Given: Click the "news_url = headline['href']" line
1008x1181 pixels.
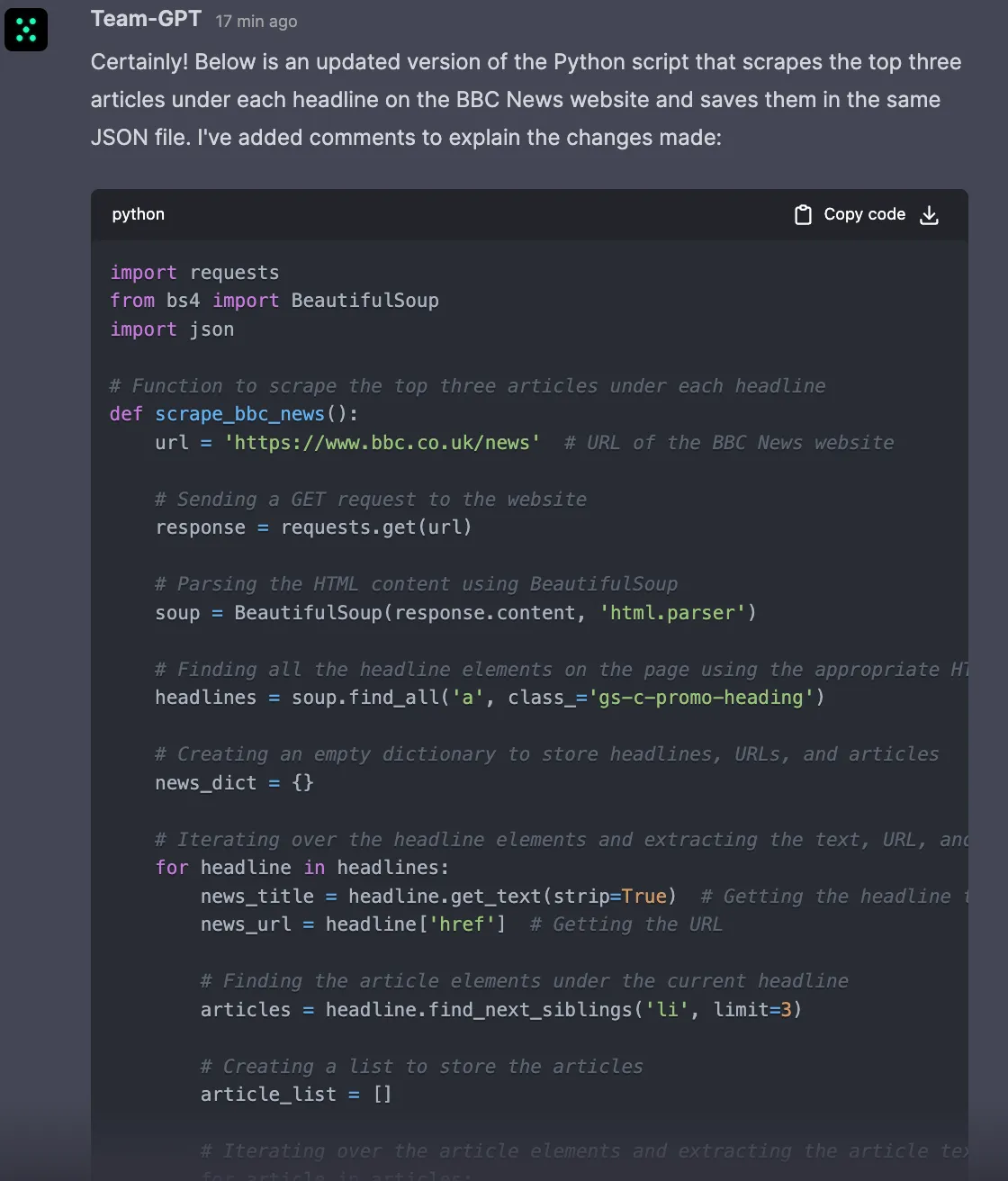Looking at the screenshot, I should coord(353,924).
